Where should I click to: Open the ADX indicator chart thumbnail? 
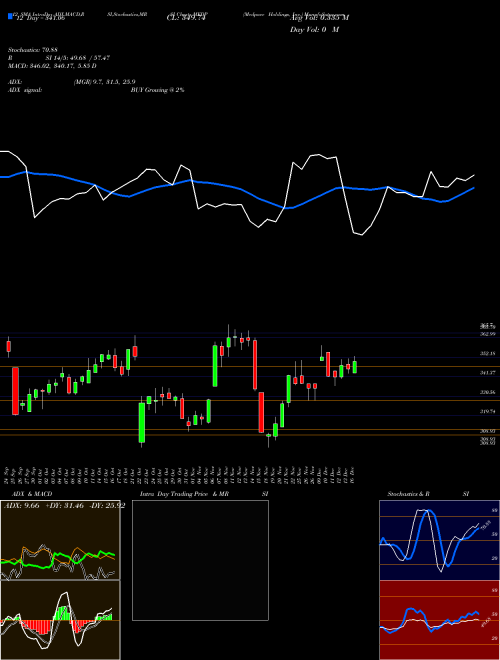[60, 540]
